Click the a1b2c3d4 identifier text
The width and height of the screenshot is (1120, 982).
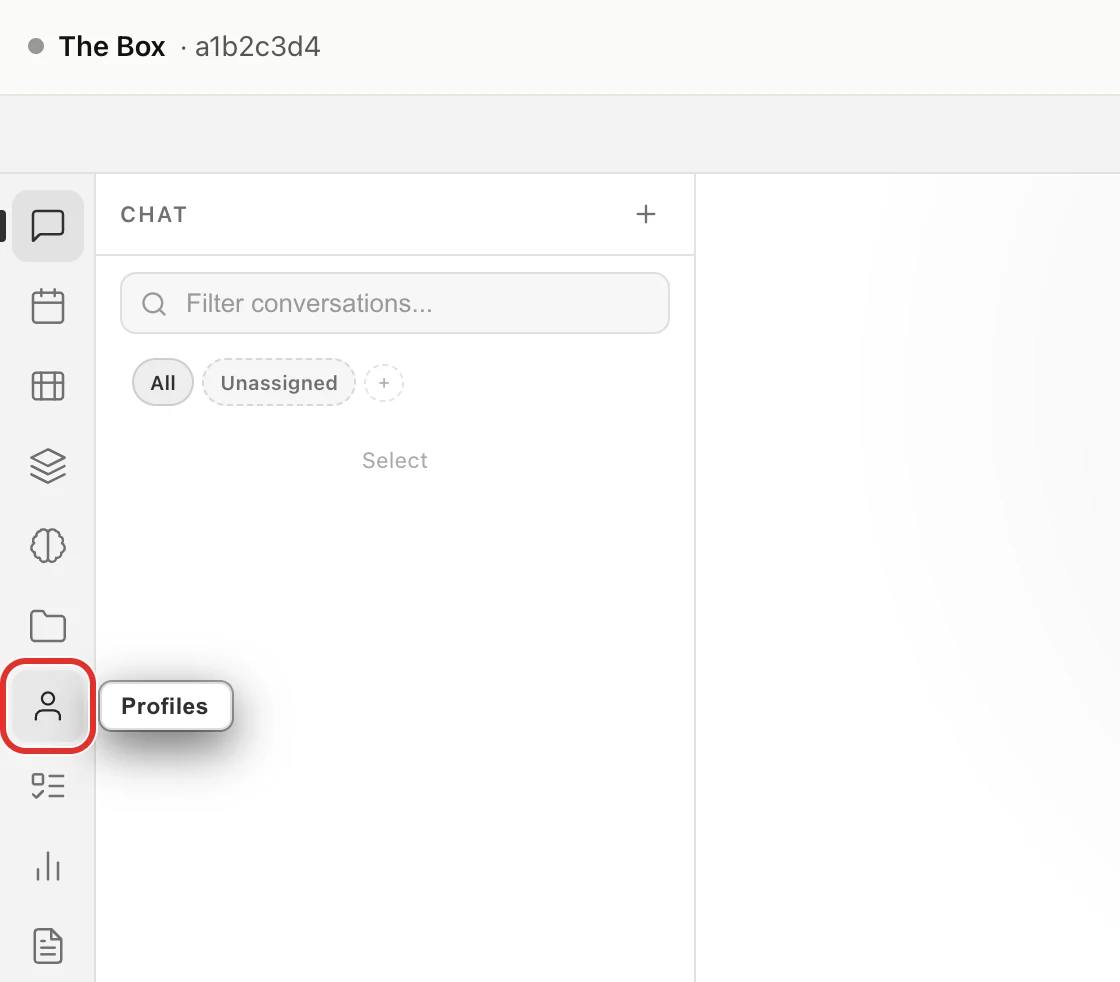point(258,46)
